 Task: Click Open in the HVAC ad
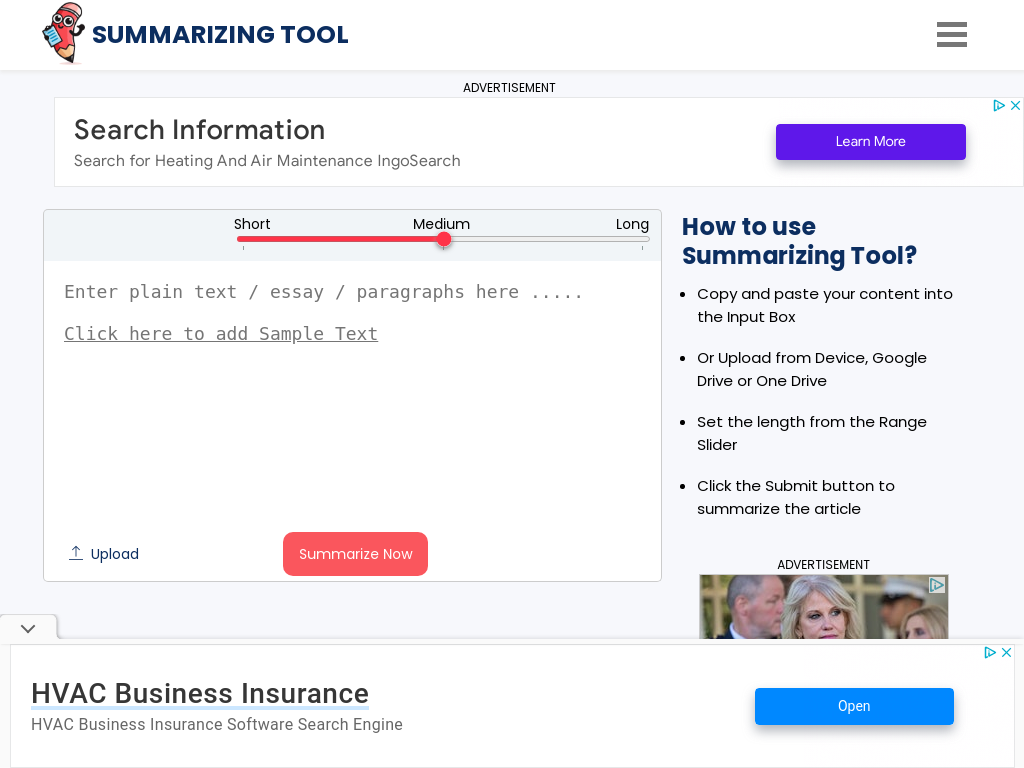pyautogui.click(x=854, y=706)
